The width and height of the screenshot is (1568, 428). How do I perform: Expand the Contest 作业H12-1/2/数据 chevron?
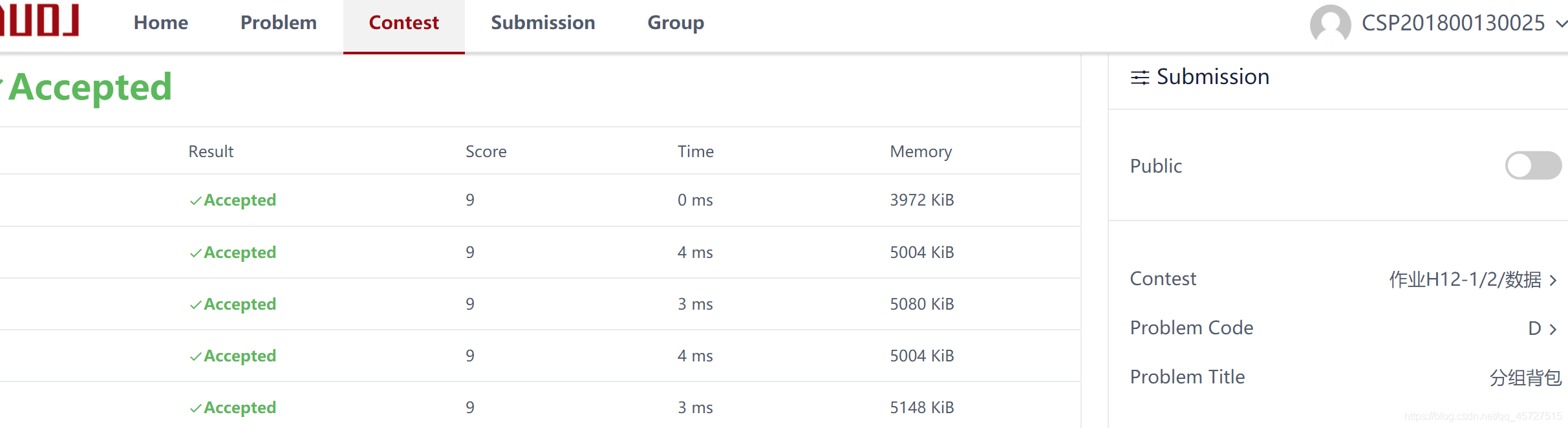[1552, 280]
